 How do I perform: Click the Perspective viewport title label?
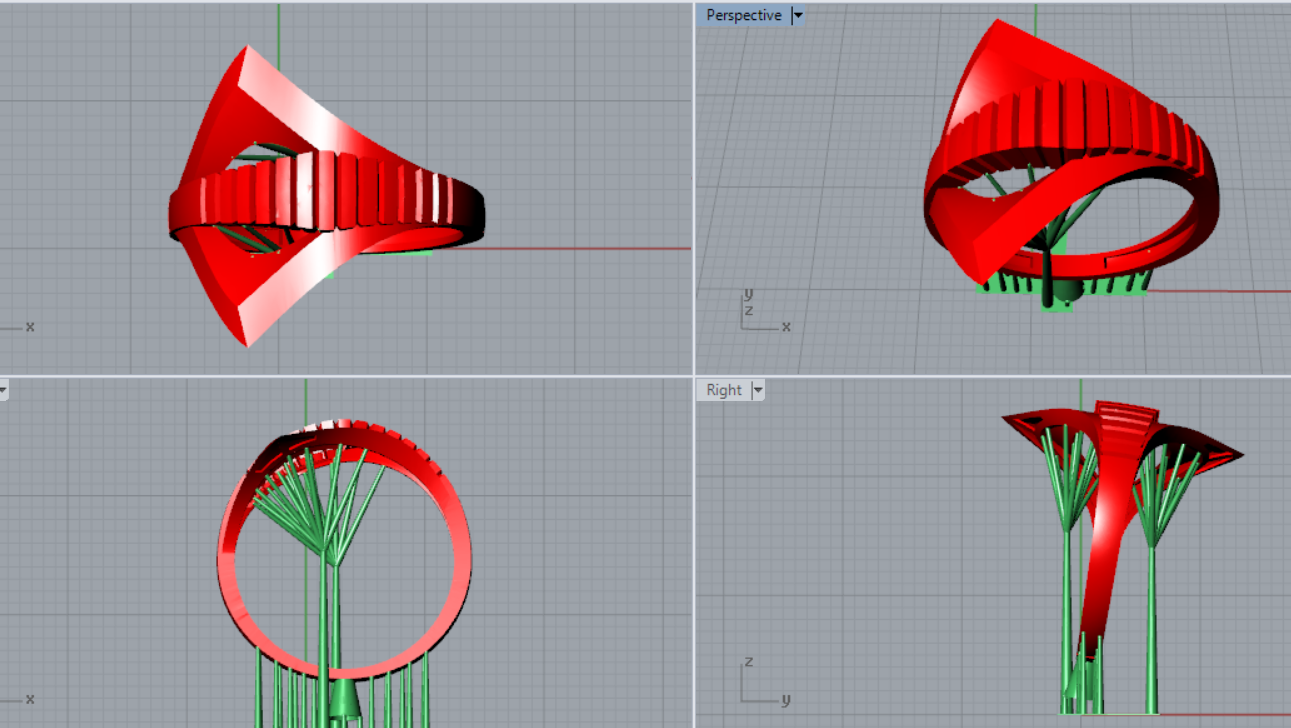coord(743,16)
